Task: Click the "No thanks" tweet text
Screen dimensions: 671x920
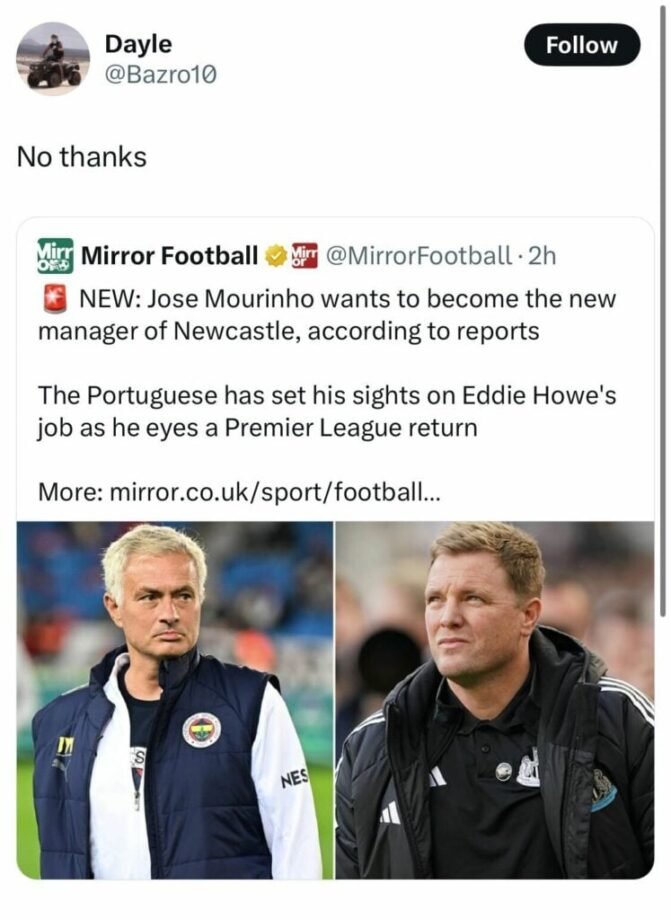Action: [82, 157]
